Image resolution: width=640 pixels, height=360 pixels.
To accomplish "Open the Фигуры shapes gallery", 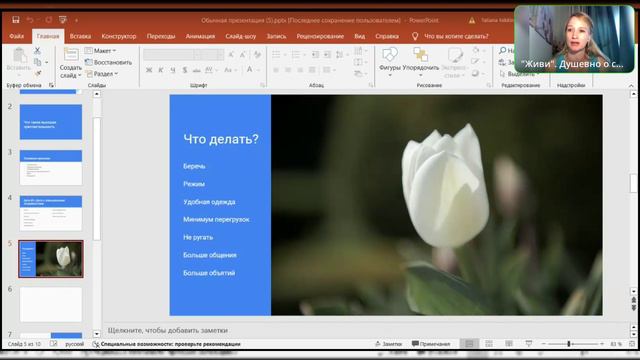I will click(389, 62).
